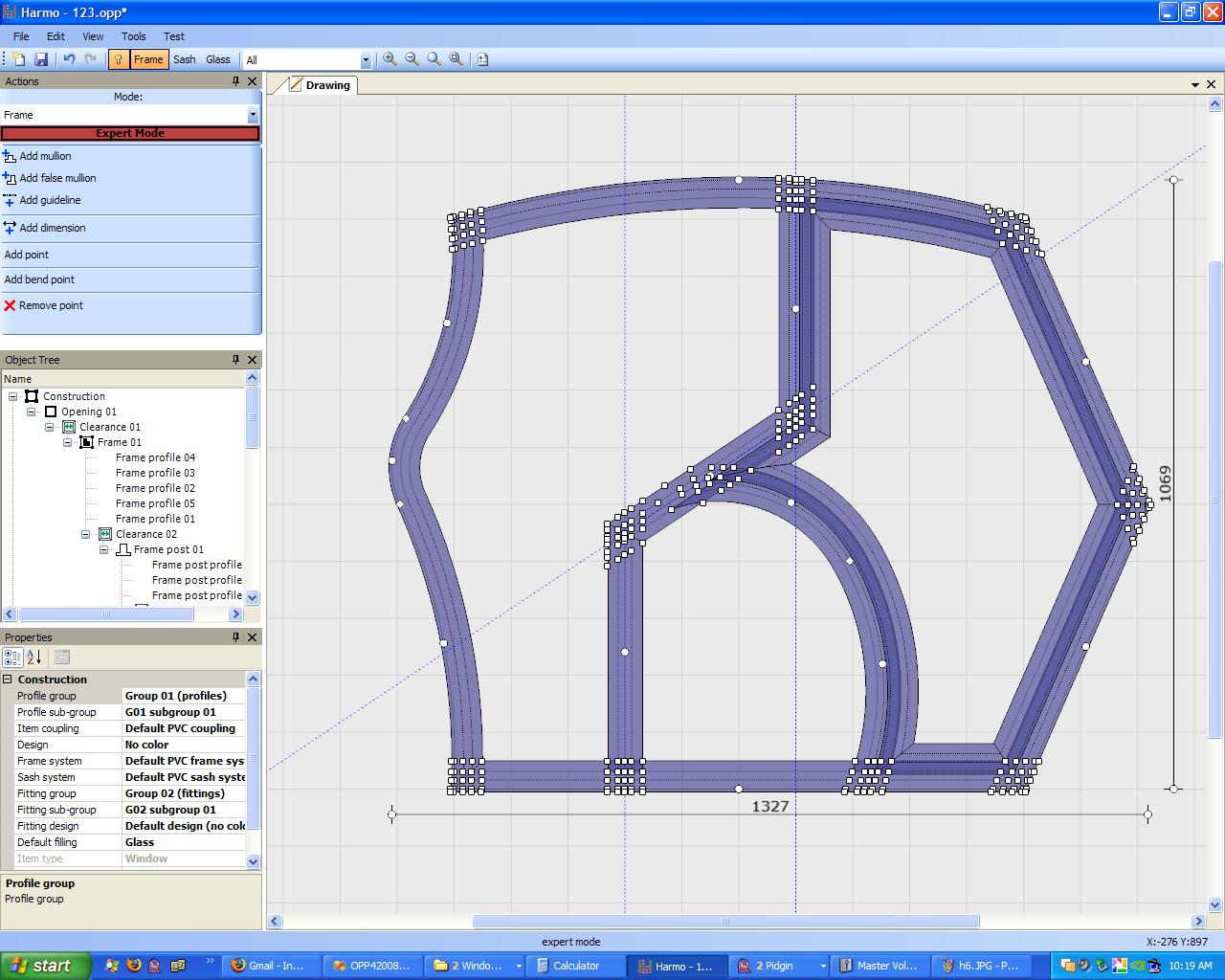Click the Undo arrow icon
Image resolution: width=1225 pixels, height=980 pixels.
pos(69,59)
